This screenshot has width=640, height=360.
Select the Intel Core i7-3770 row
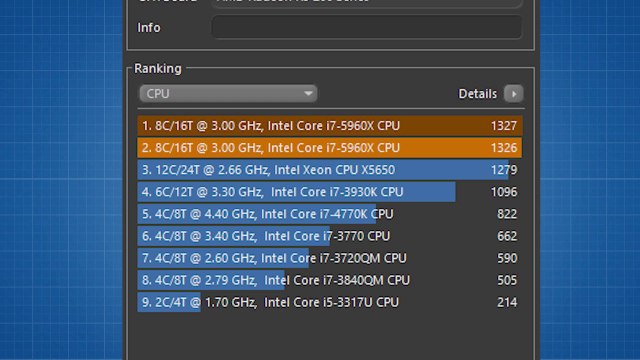[330, 236]
